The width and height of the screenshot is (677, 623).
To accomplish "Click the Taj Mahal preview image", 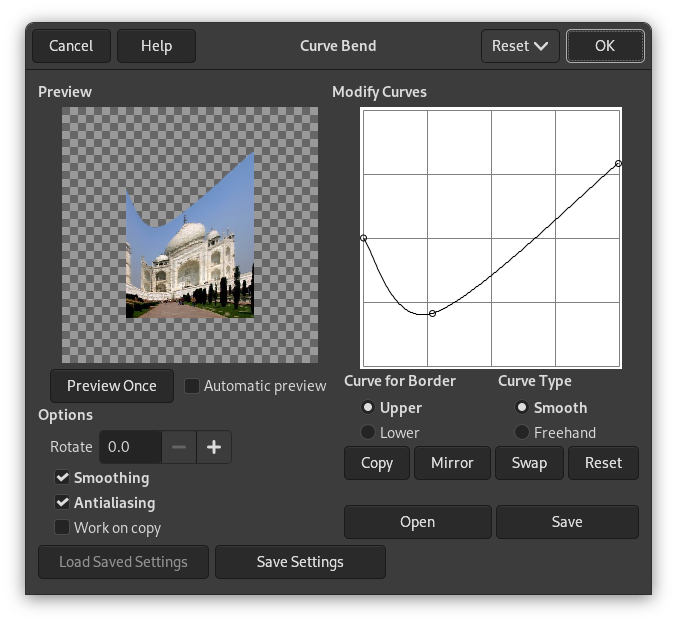I will (190, 255).
